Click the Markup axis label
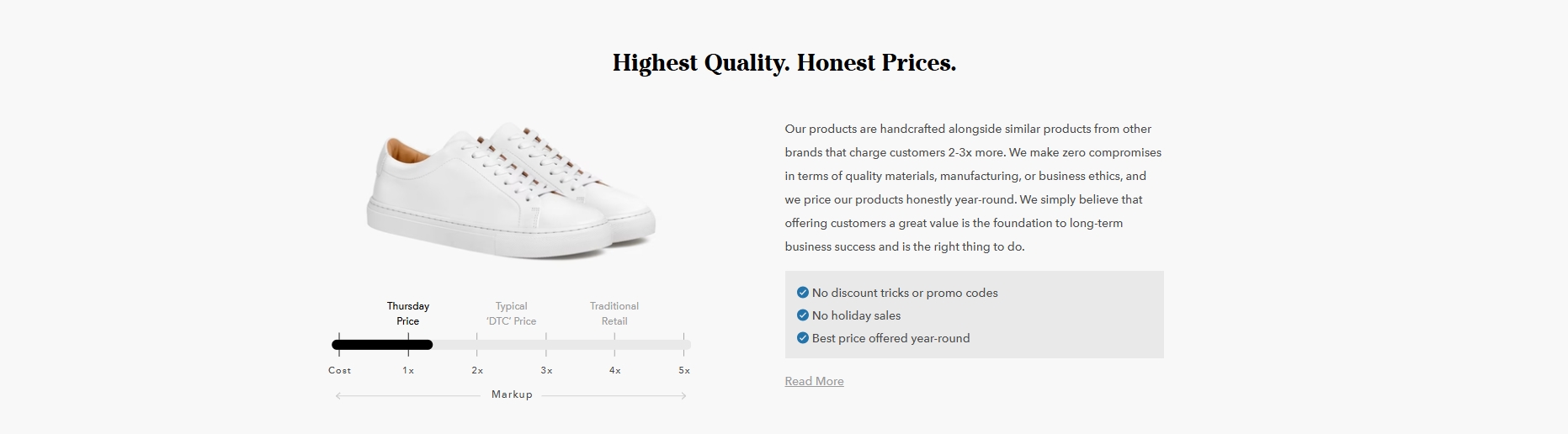Screen dimensions: 1568x434 point(512,394)
